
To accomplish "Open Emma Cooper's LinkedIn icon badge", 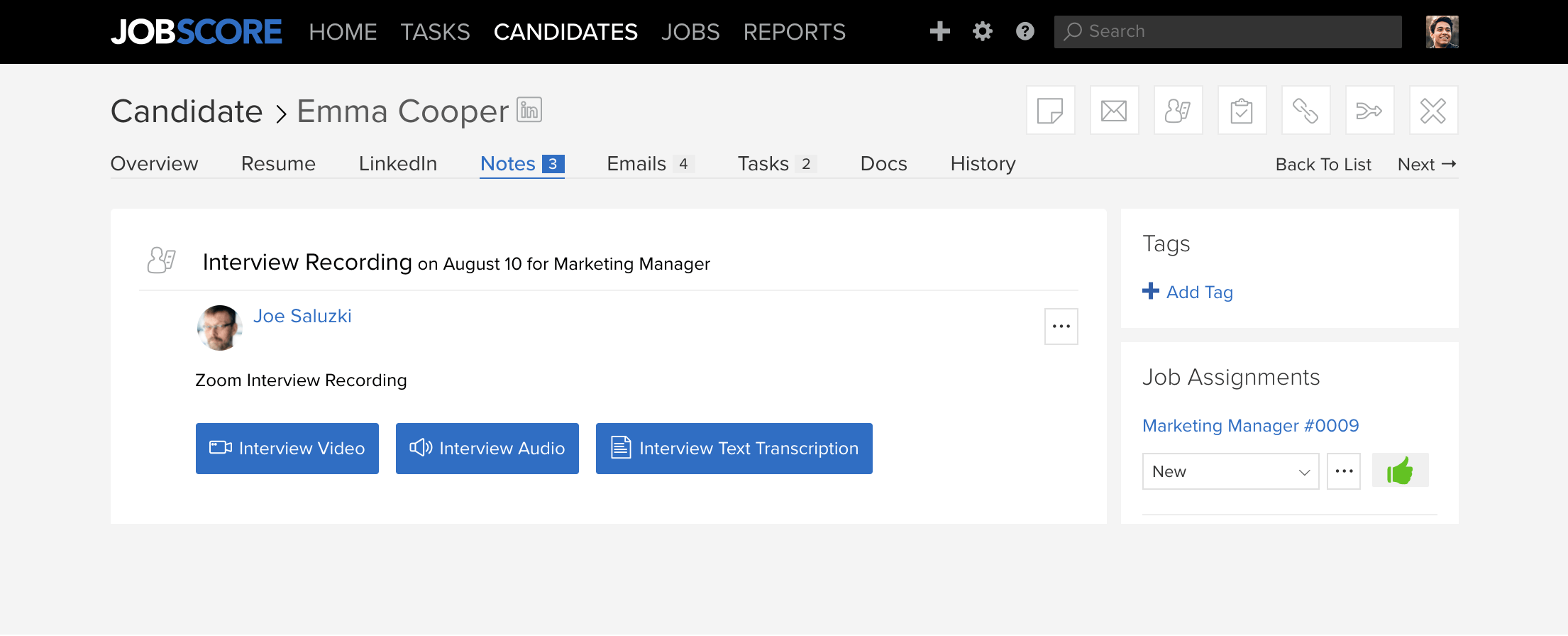I will click(529, 110).
